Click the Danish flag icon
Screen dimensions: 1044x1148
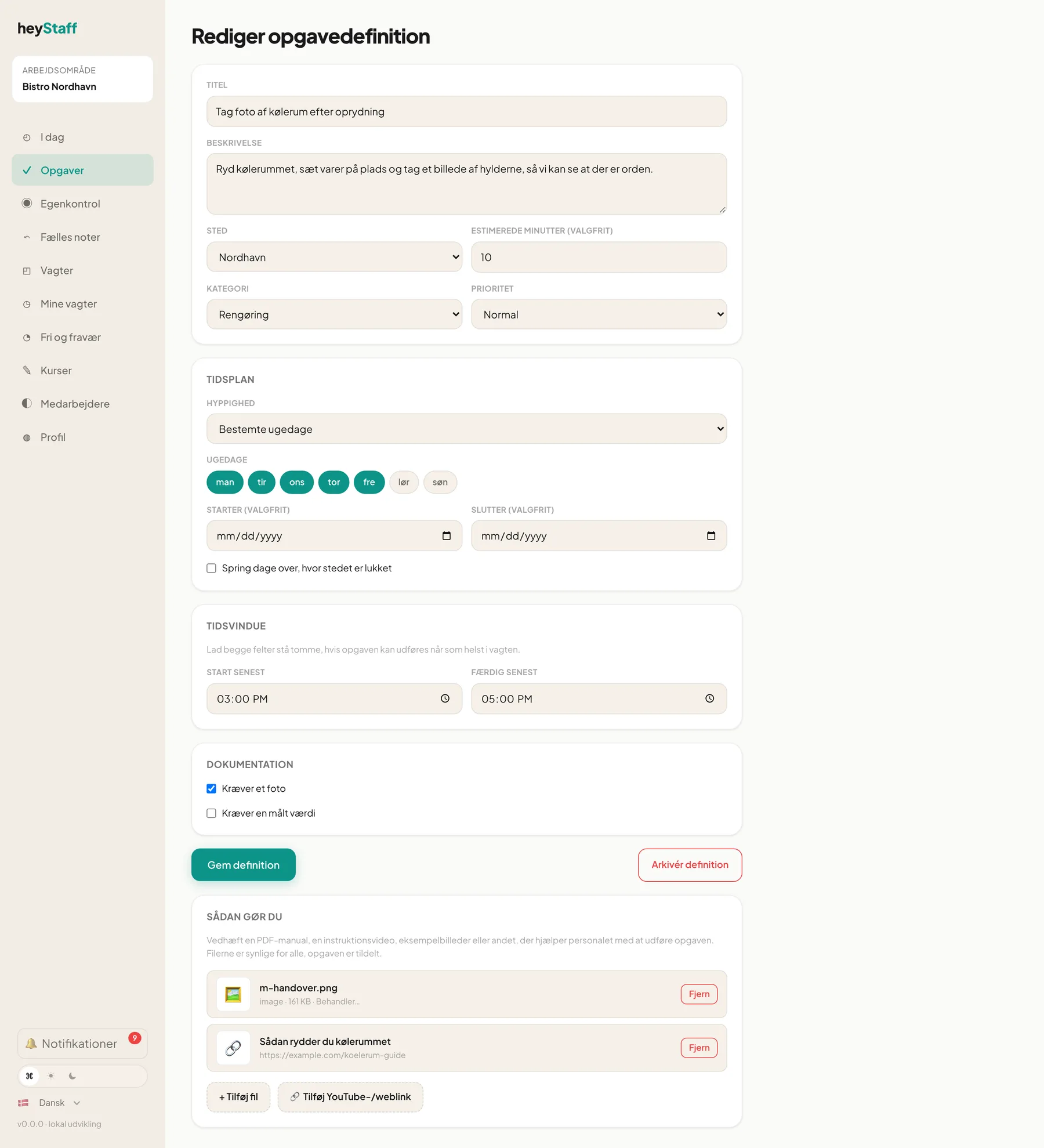coord(23,1103)
